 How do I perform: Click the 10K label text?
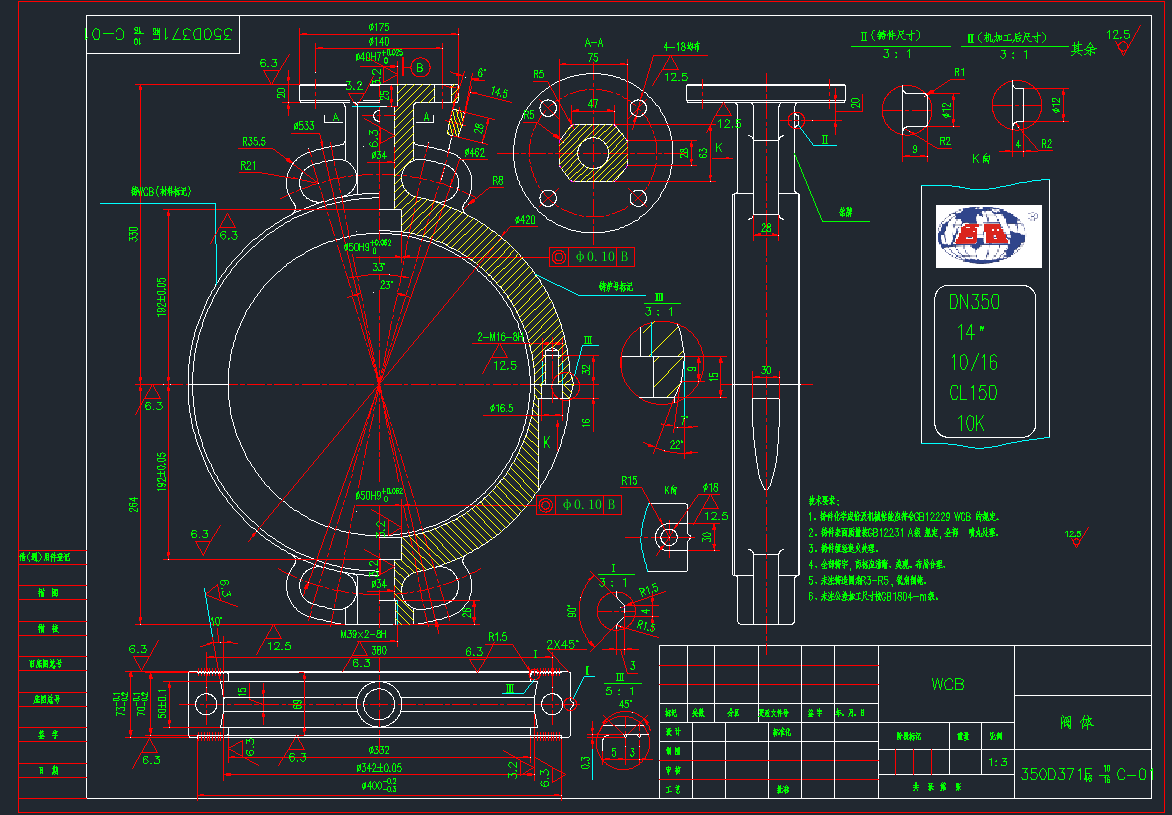[970, 424]
